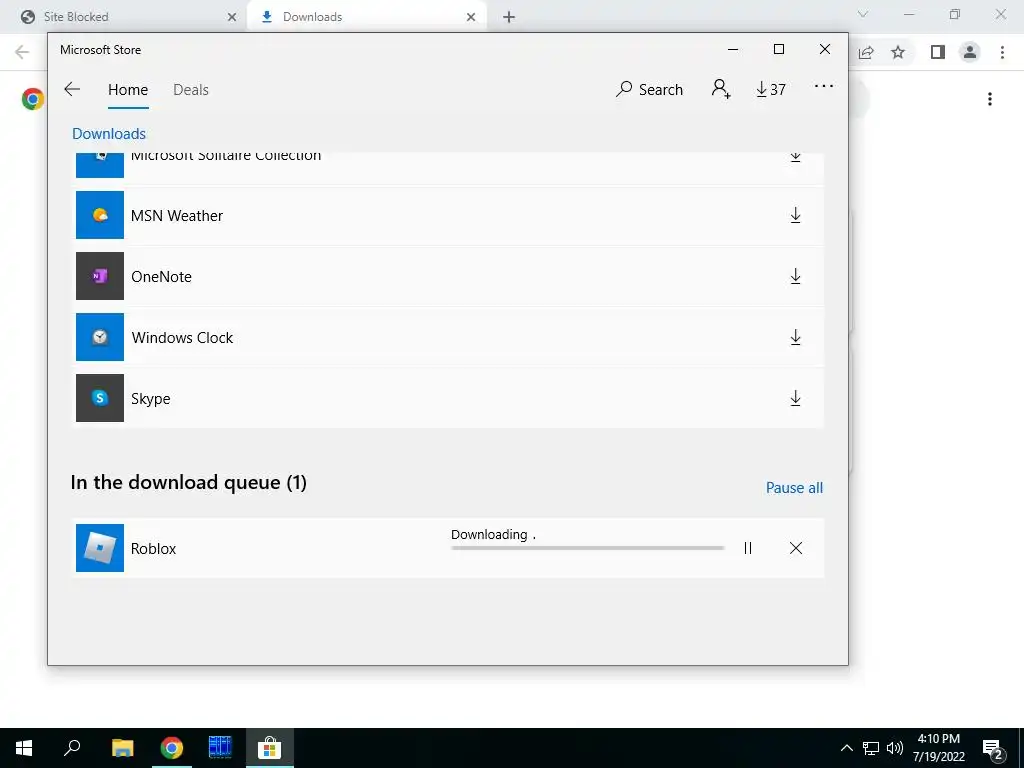The height and width of the screenshot is (768, 1024).
Task: Close the Downloads Chrome tab
Action: point(471,17)
